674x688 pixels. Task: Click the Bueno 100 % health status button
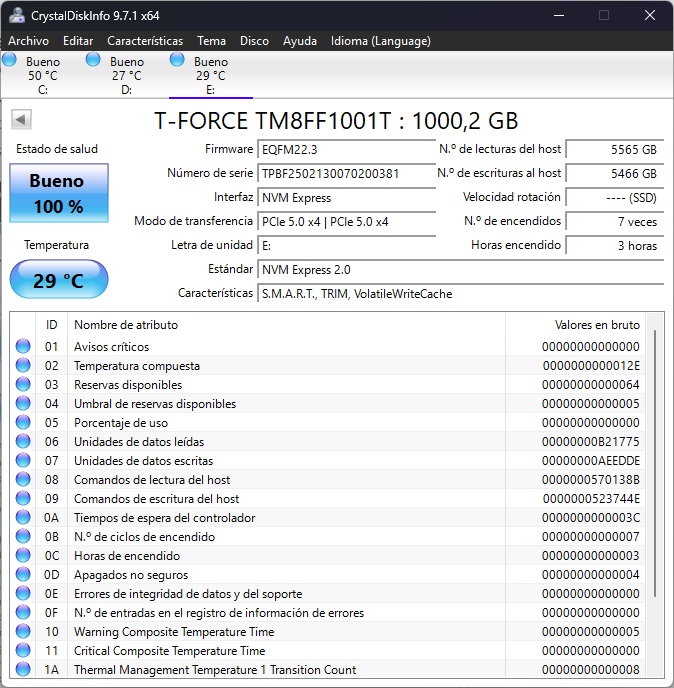56,193
